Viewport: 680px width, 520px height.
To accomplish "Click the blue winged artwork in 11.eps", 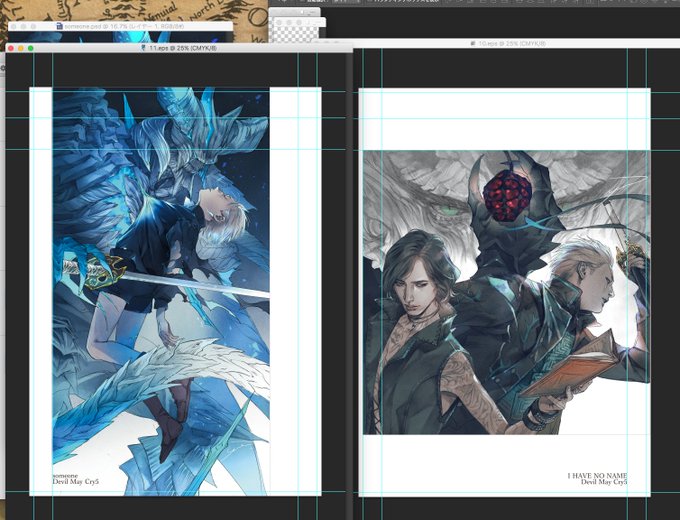I will pyautogui.click(x=161, y=291).
